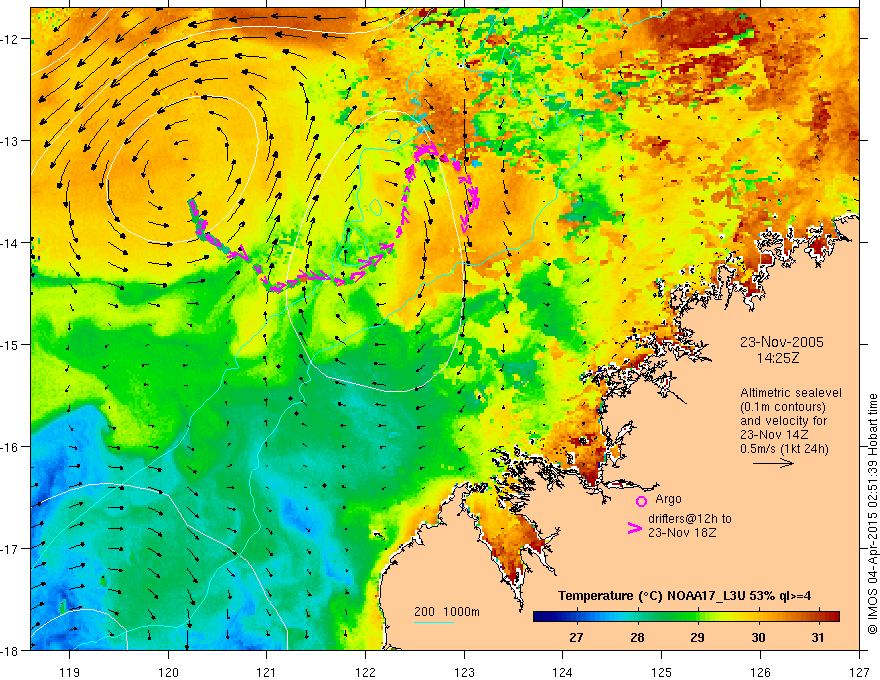
Task: Click the color bar tick label '29'
Action: 698,637
